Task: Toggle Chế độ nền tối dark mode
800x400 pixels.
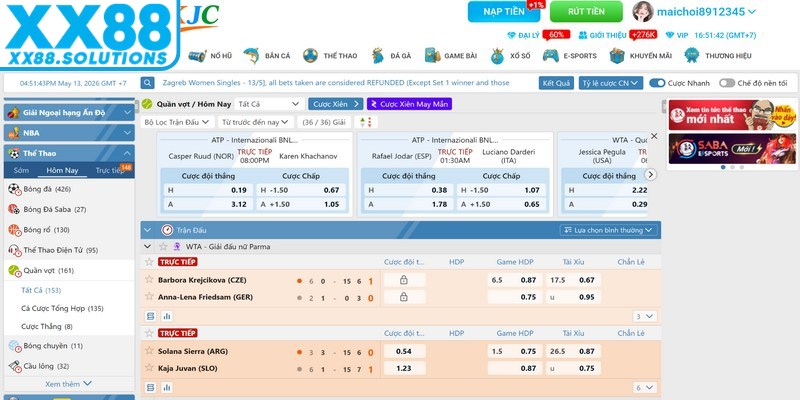Action: [x=727, y=83]
